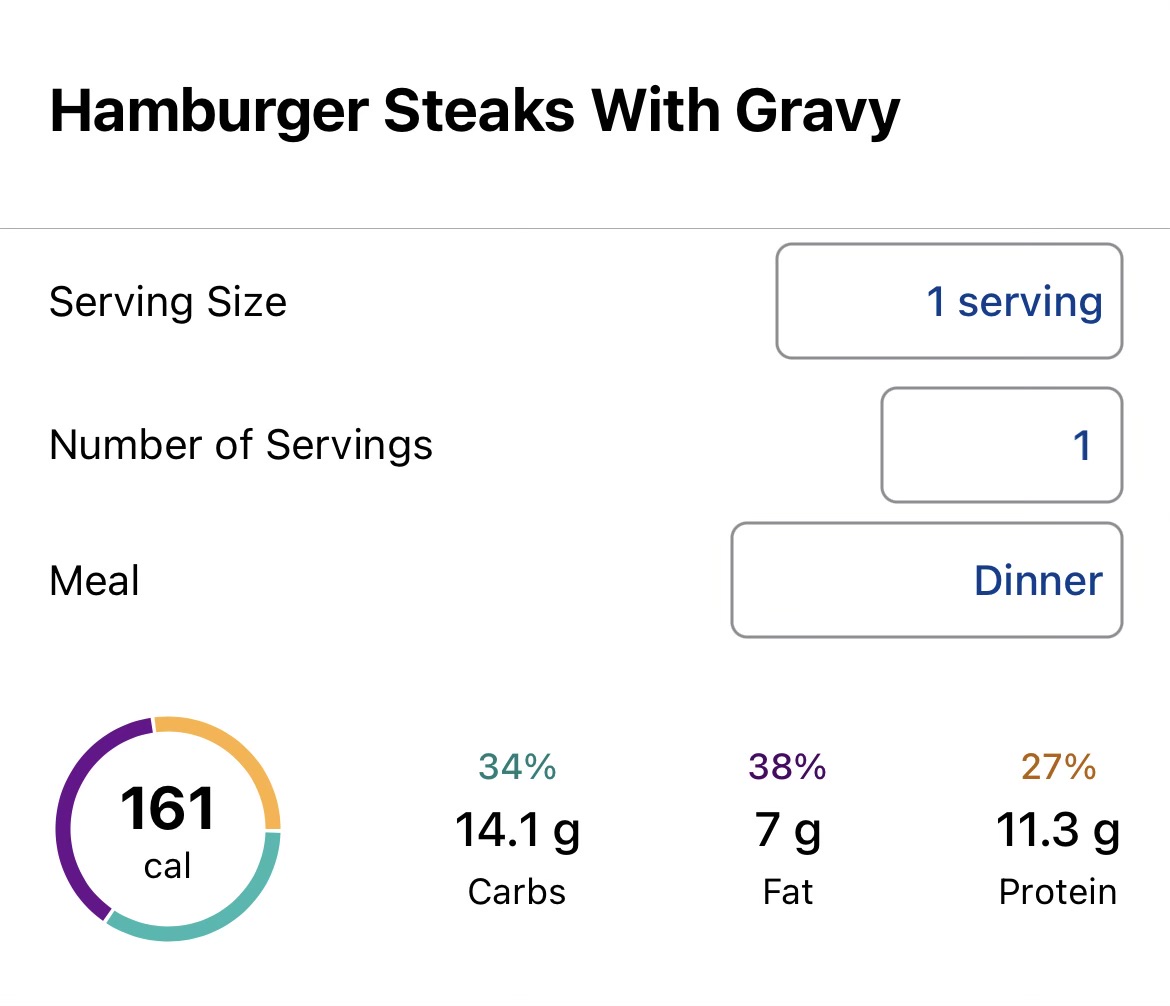Tap the 7 g fat amount

pos(788,830)
